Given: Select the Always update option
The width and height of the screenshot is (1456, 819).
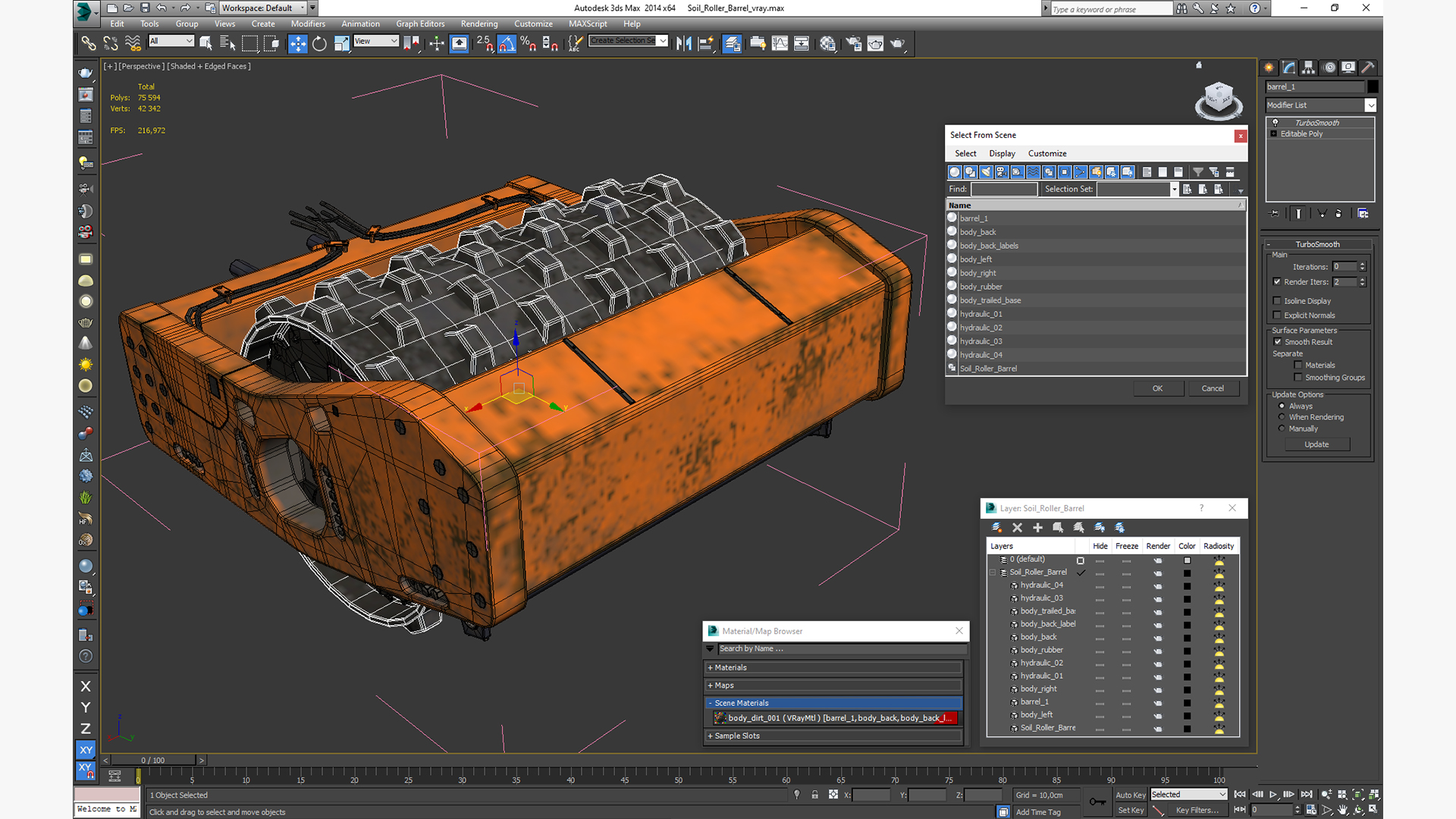Looking at the screenshot, I should (1282, 406).
